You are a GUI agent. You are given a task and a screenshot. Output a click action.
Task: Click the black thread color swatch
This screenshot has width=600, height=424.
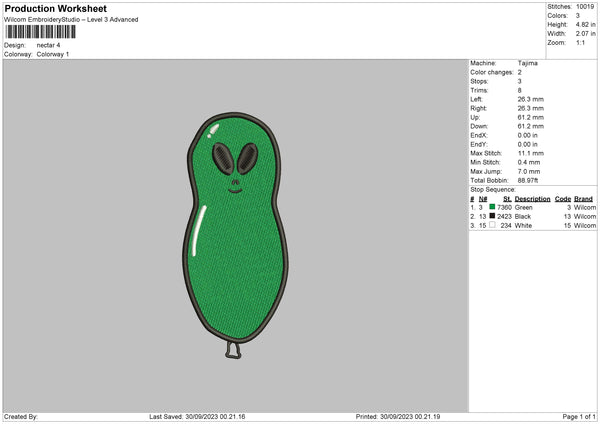[x=492, y=216]
